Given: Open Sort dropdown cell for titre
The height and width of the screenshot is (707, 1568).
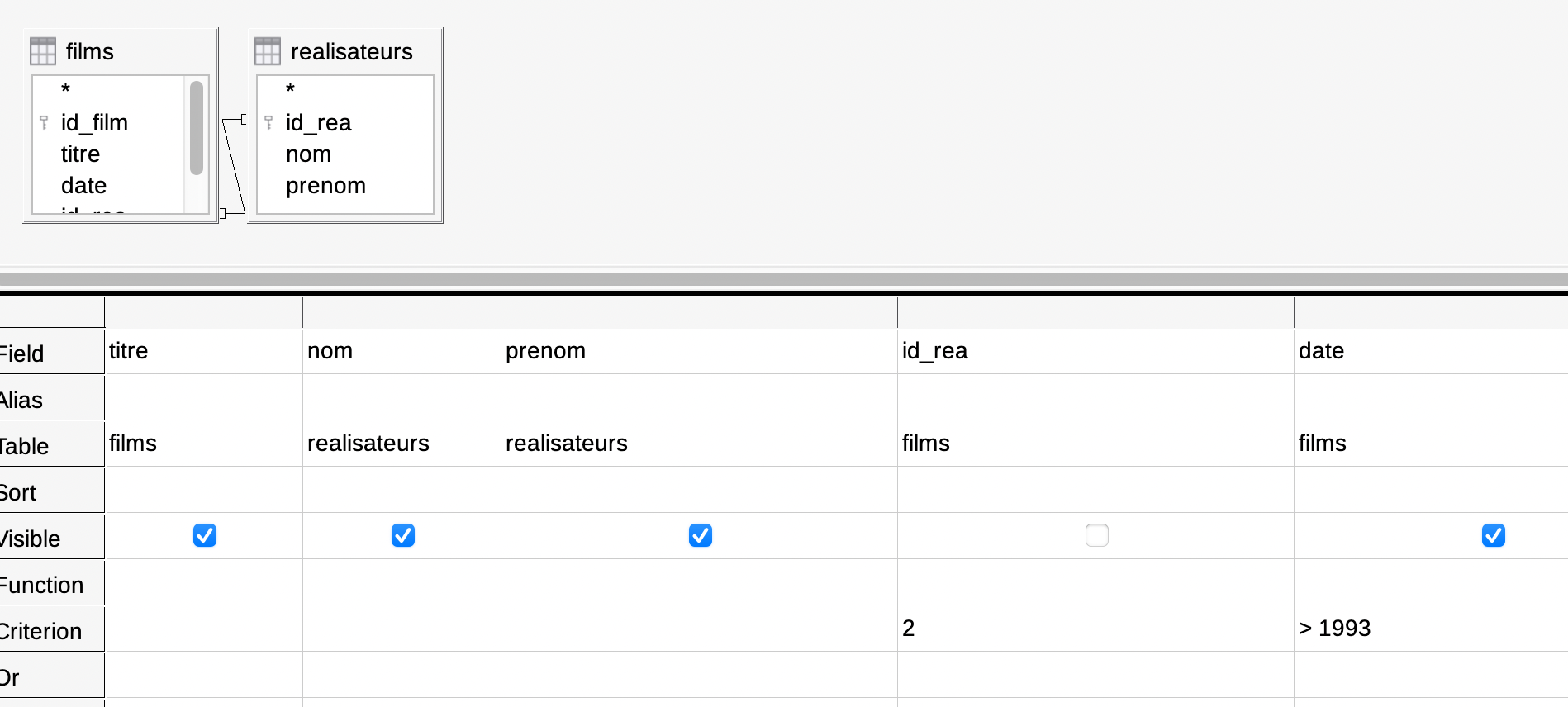Looking at the screenshot, I should (204, 490).
